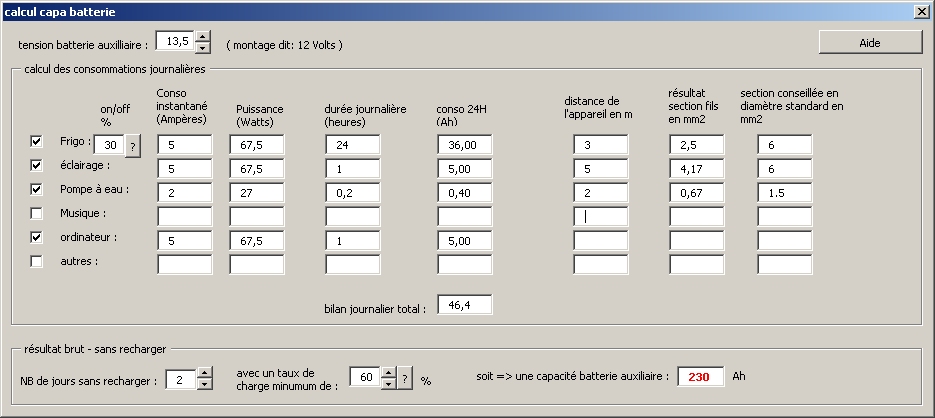Check the autres checkbox
Screen dimensions: 935x418
37,261
